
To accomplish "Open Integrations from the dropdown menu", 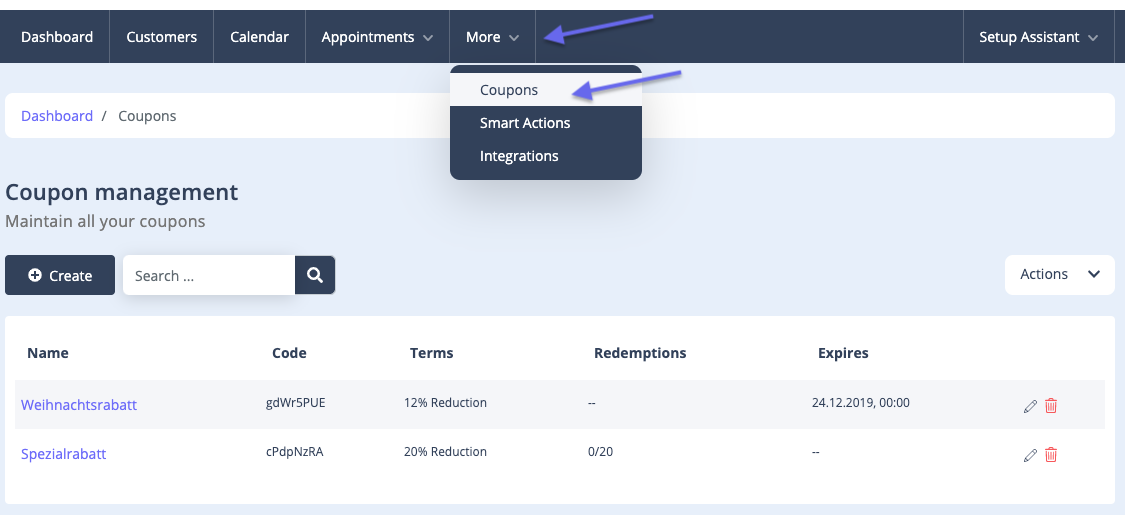I will [x=519, y=156].
